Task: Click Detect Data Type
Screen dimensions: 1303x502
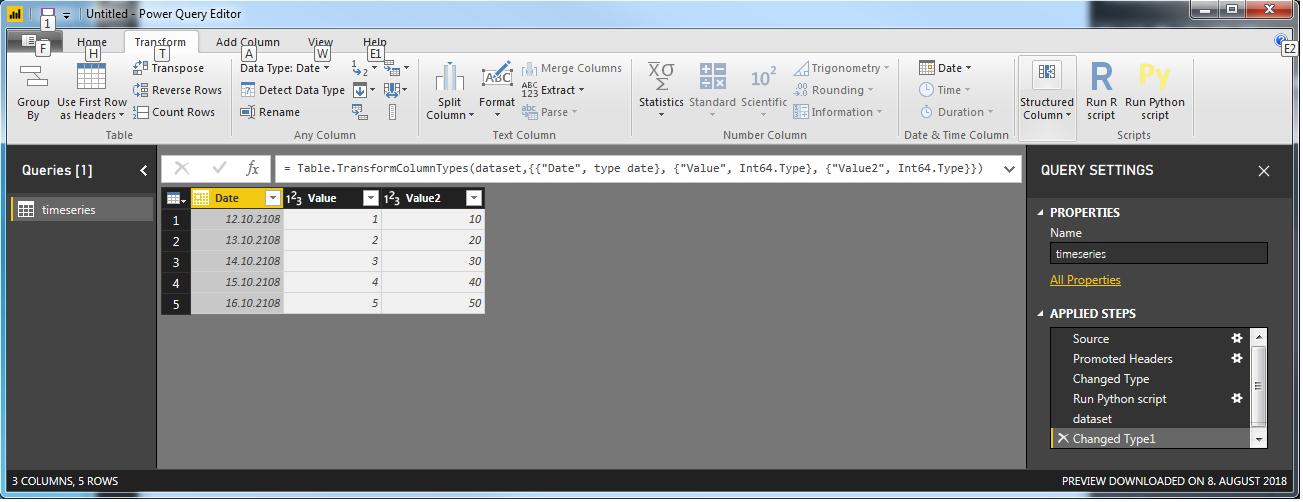Action: pyautogui.click(x=293, y=90)
